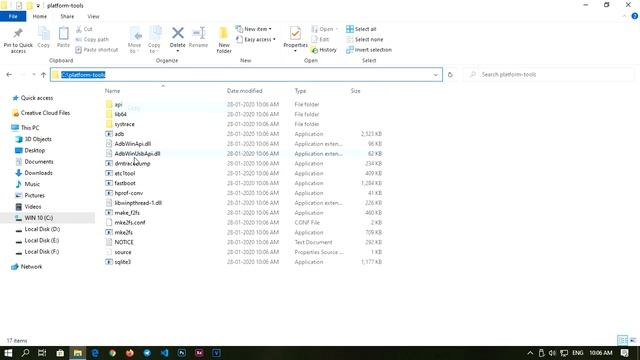Click Select none in ribbon
The image size is (640, 360).
365,39
